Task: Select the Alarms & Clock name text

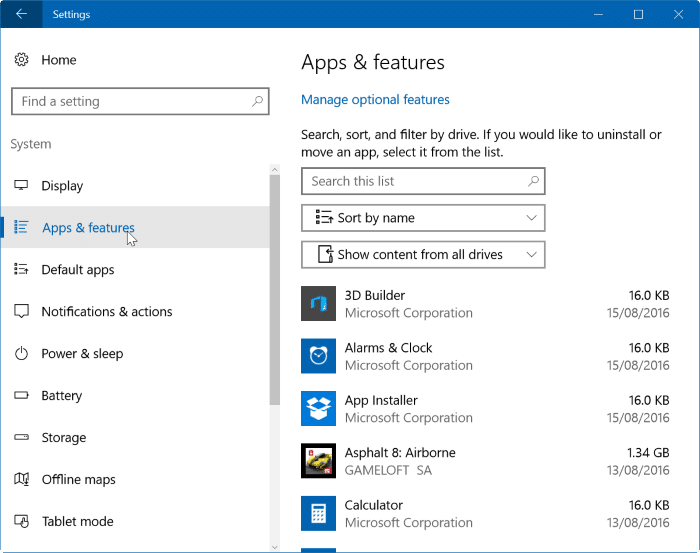Action: tap(388, 348)
